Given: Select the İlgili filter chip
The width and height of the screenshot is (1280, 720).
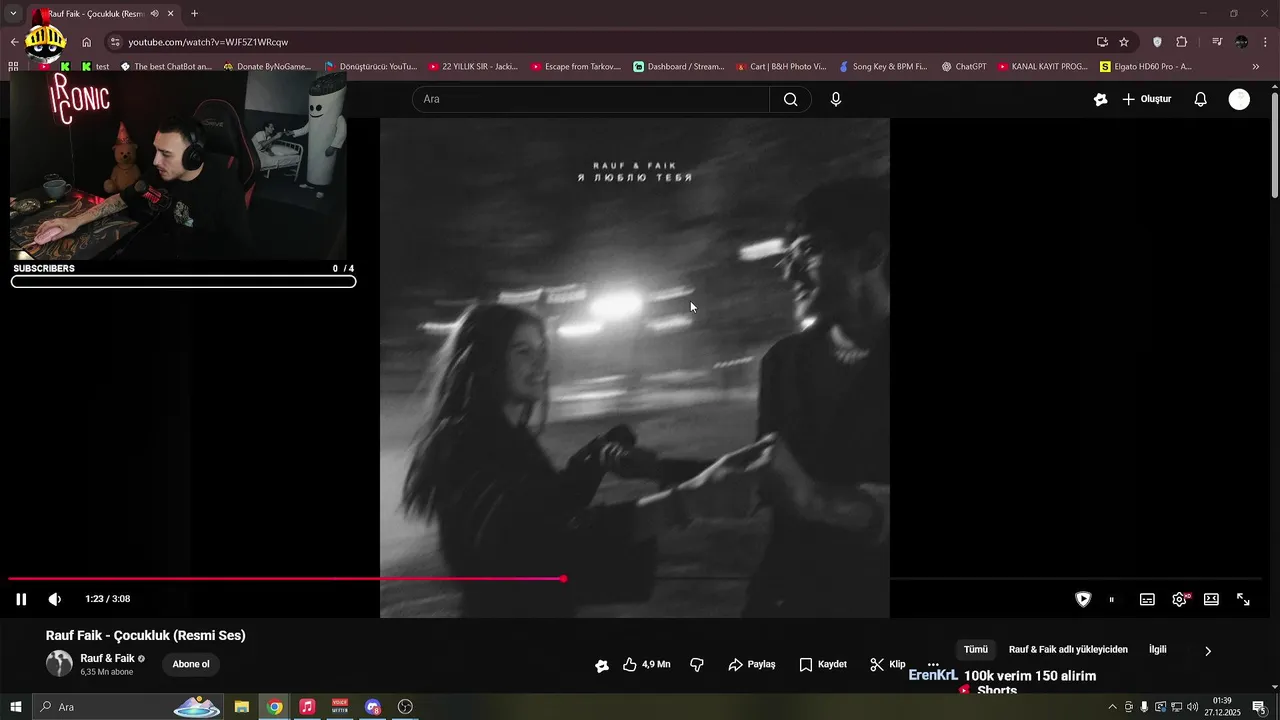Looking at the screenshot, I should point(1158,650).
